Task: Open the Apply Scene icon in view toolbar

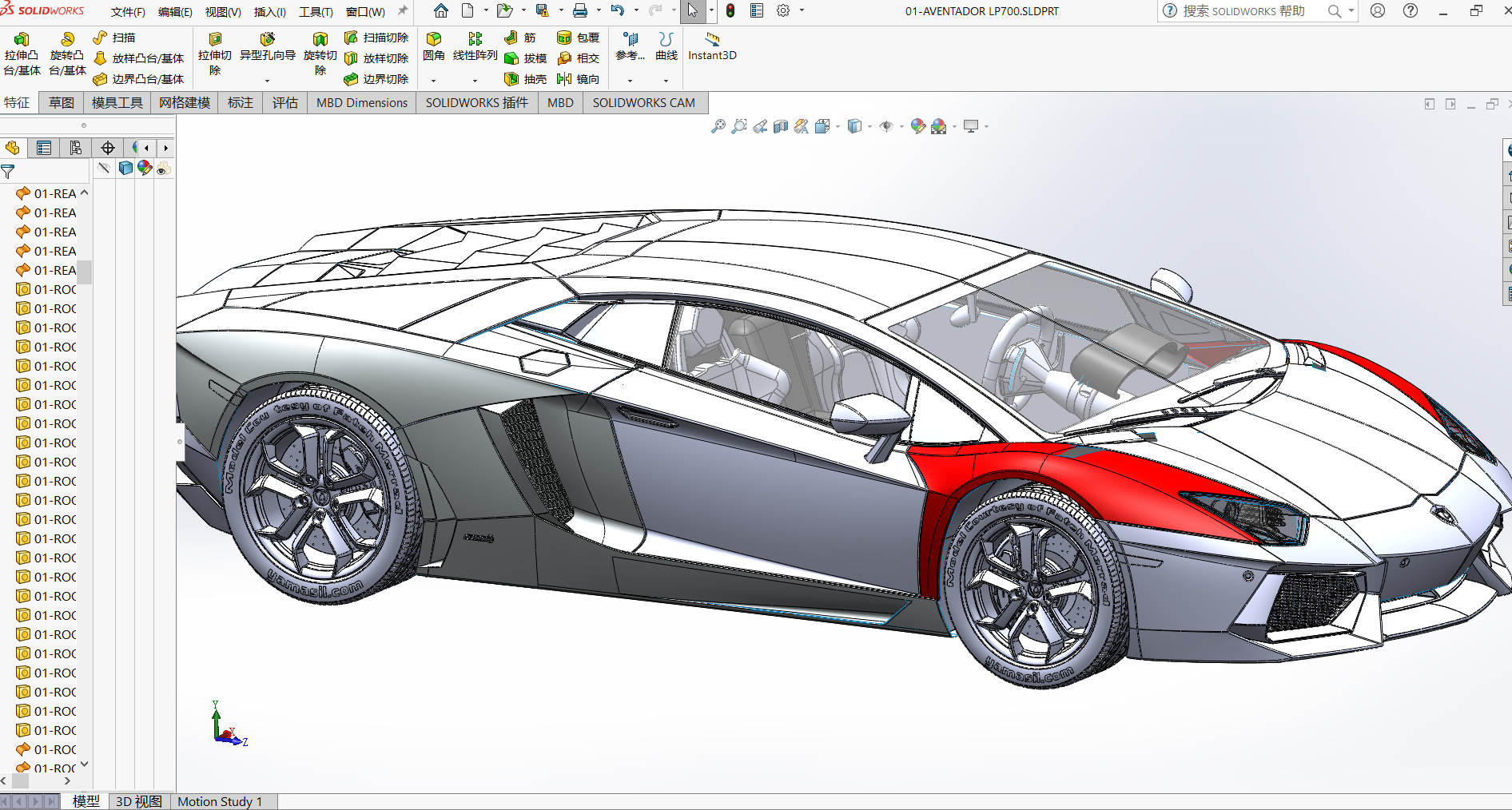Action: tap(939, 126)
